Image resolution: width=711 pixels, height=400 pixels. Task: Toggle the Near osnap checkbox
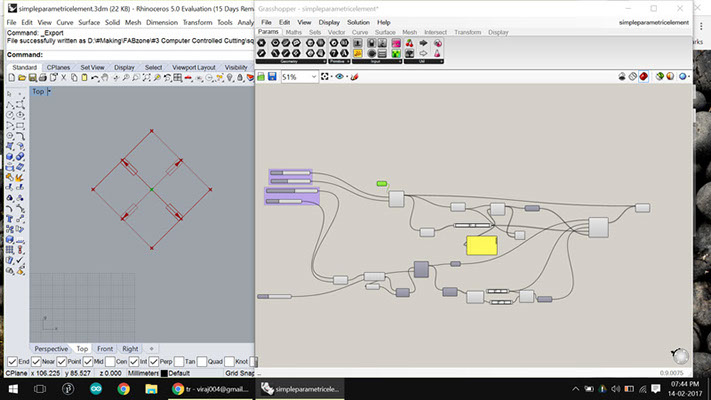click(36, 361)
